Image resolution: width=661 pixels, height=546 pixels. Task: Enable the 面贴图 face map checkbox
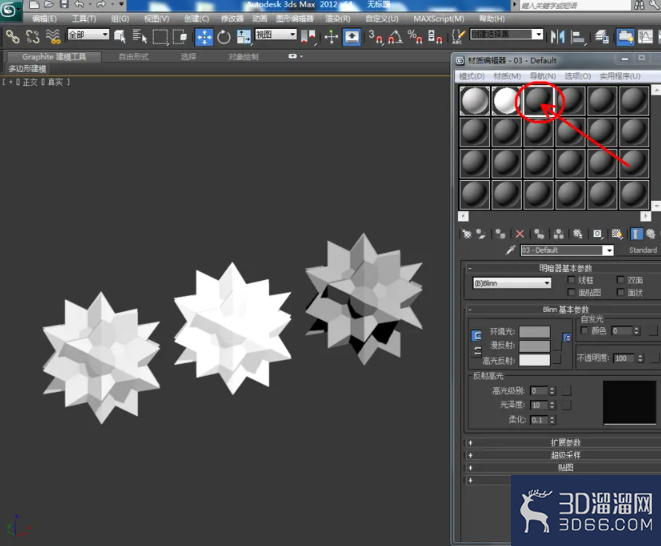[x=571, y=292]
